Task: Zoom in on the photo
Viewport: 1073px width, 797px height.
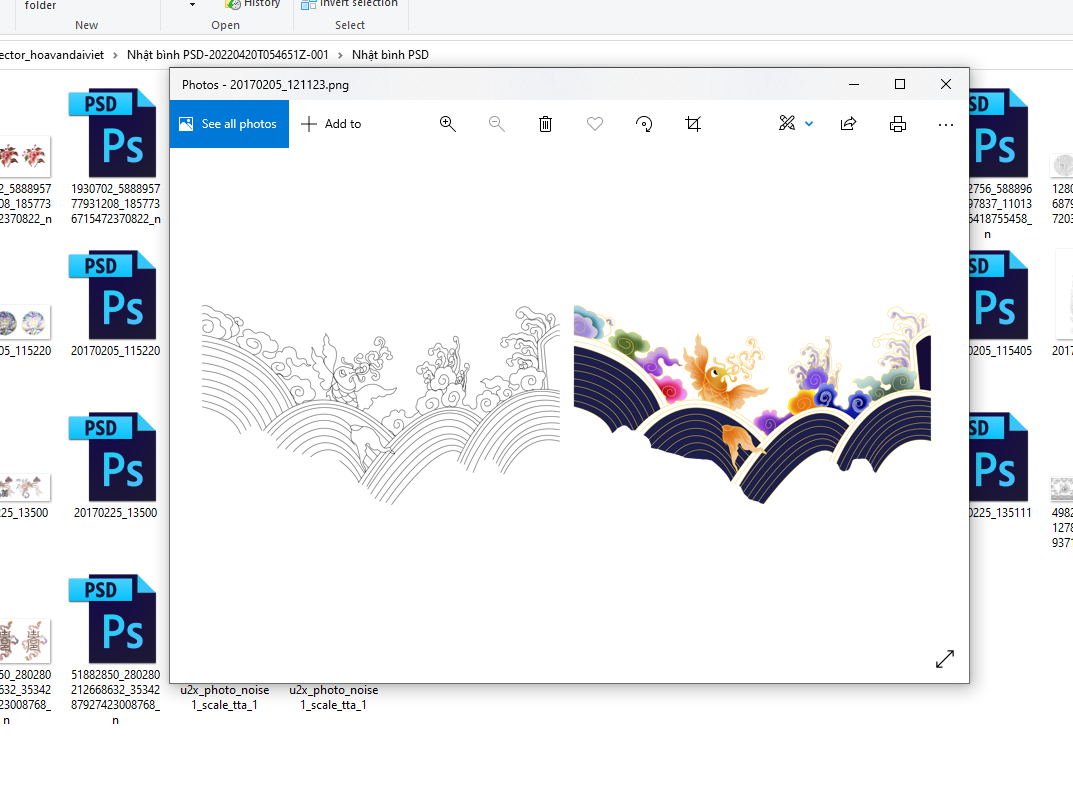Action: [x=447, y=124]
